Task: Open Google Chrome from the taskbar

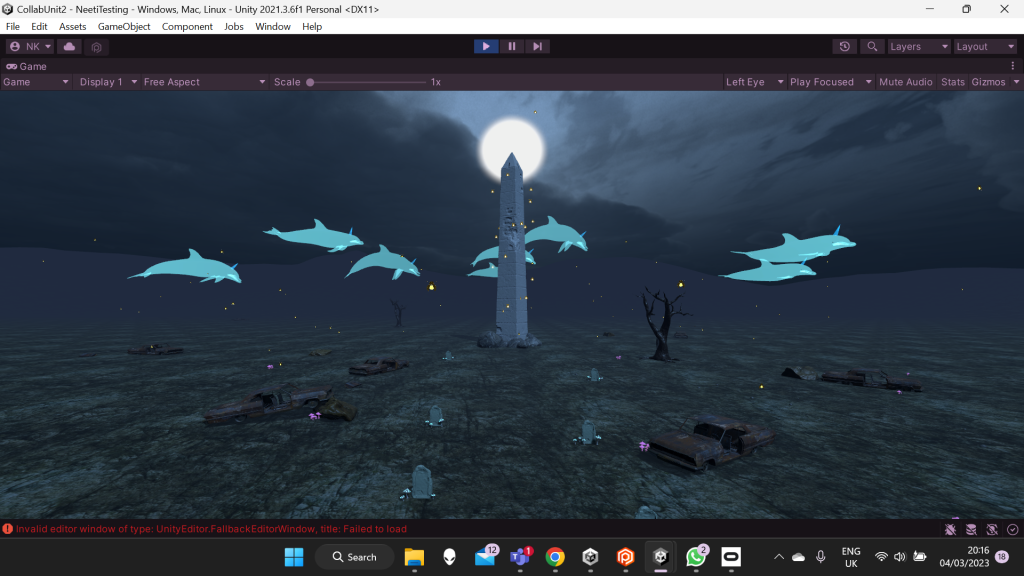Action: tap(555, 557)
